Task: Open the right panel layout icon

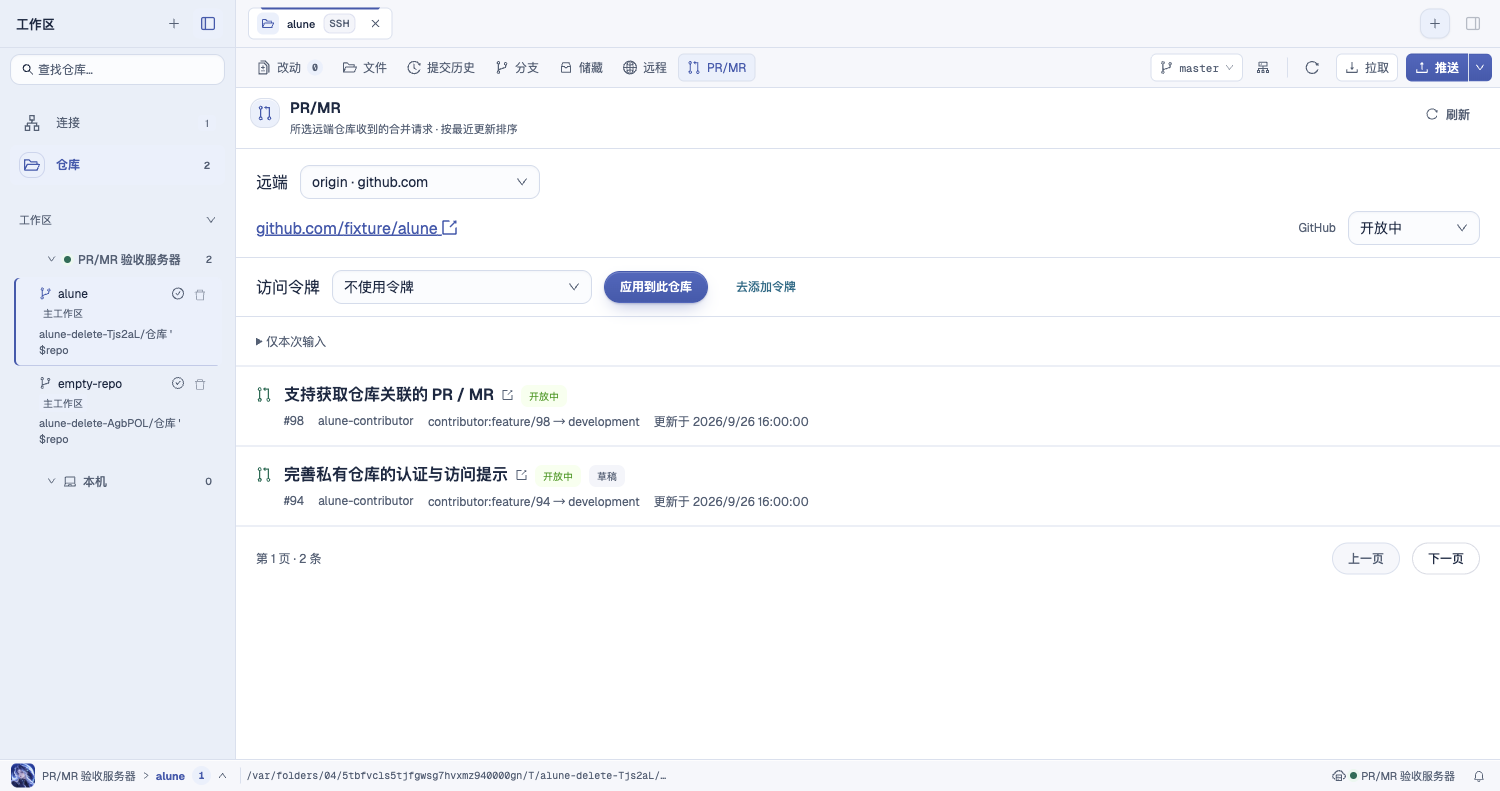Action: 1473,23
